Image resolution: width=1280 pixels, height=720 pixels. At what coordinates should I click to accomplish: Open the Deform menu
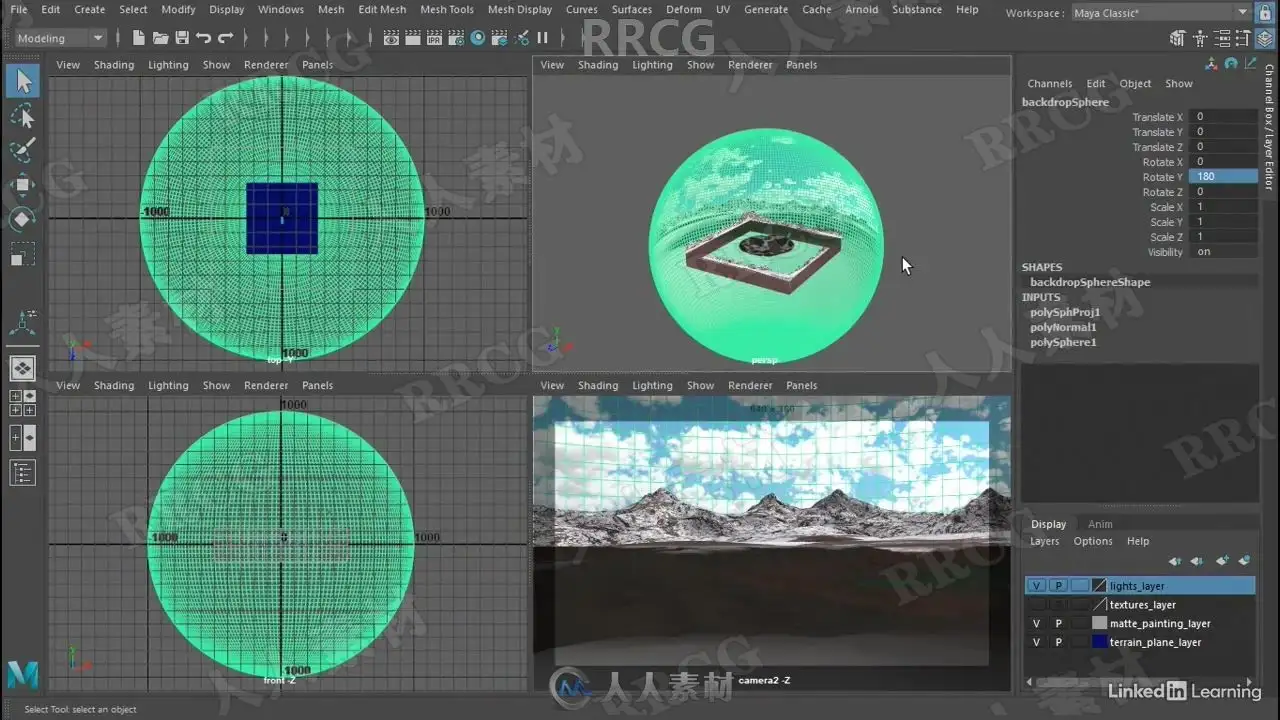coord(684,10)
